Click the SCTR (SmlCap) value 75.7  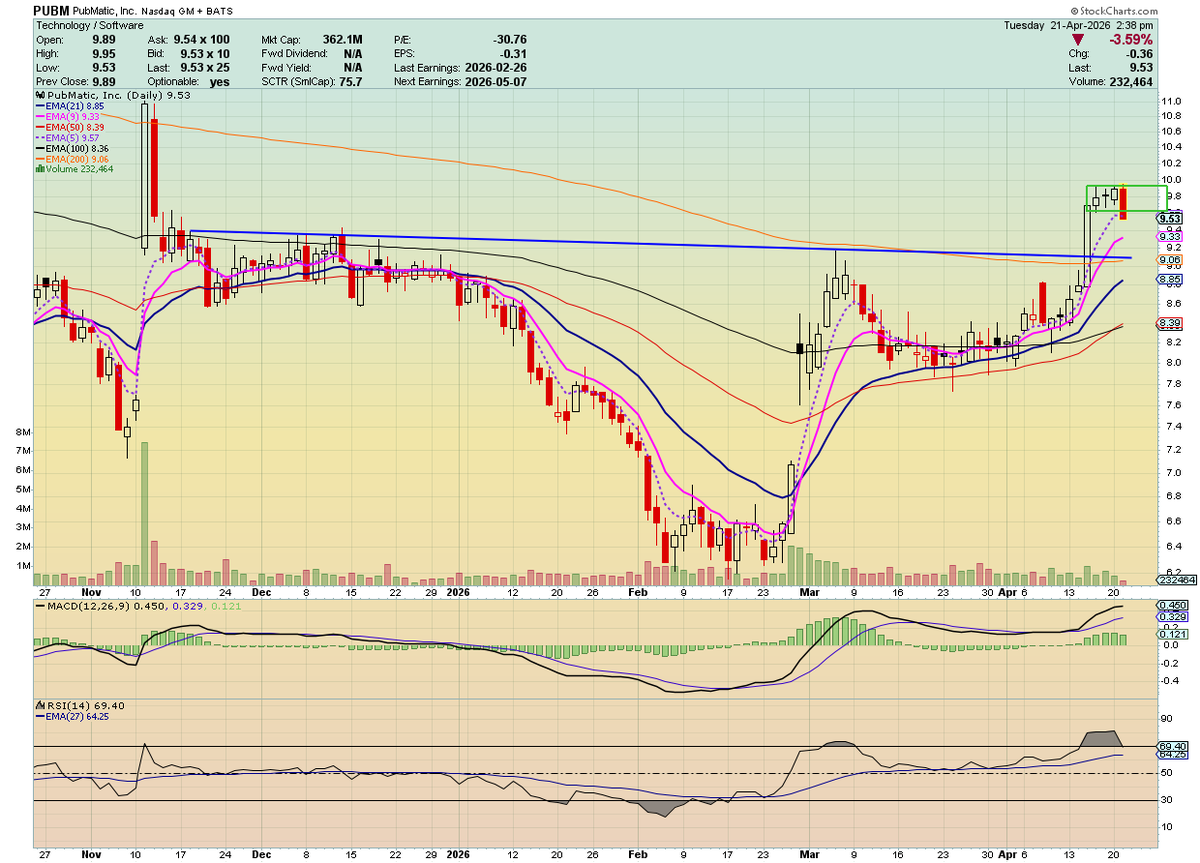(x=350, y=82)
